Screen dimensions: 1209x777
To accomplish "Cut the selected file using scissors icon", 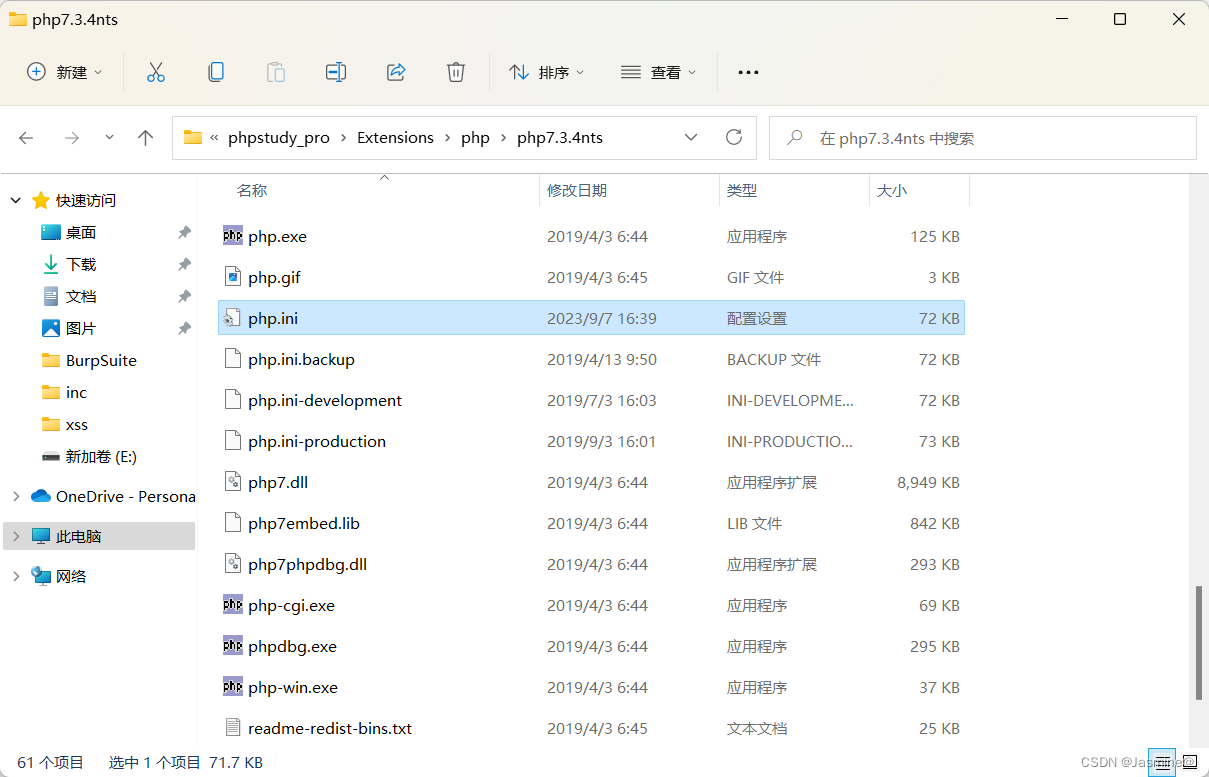I will tap(155, 71).
